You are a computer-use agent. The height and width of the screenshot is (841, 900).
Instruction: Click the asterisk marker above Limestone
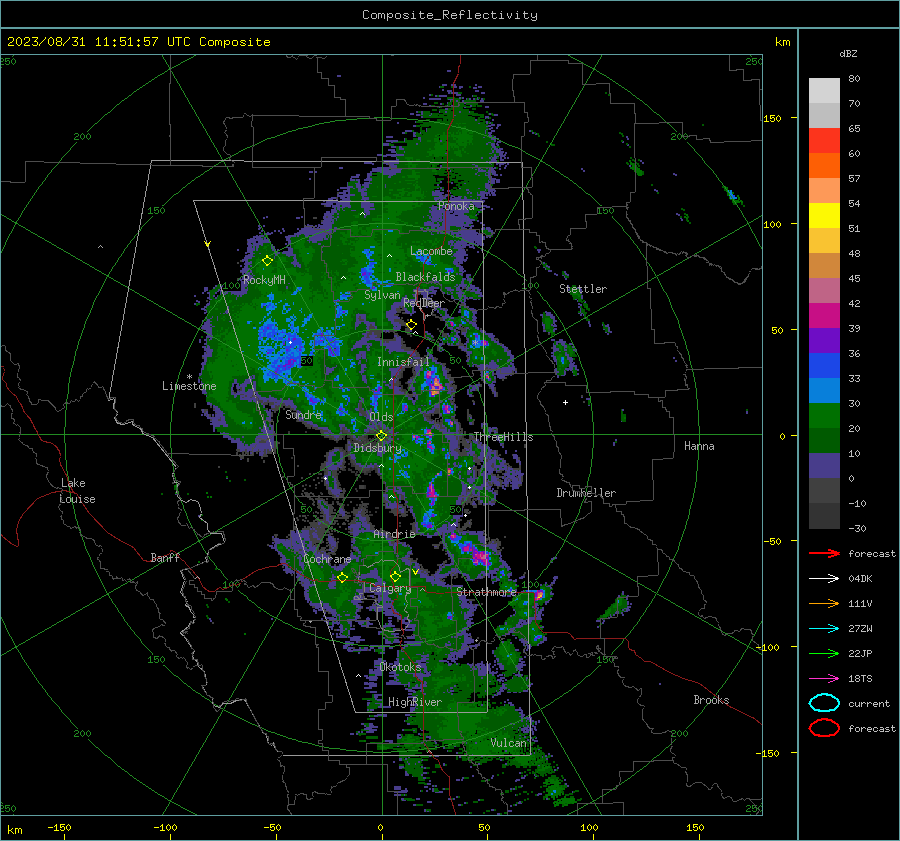tap(189, 377)
